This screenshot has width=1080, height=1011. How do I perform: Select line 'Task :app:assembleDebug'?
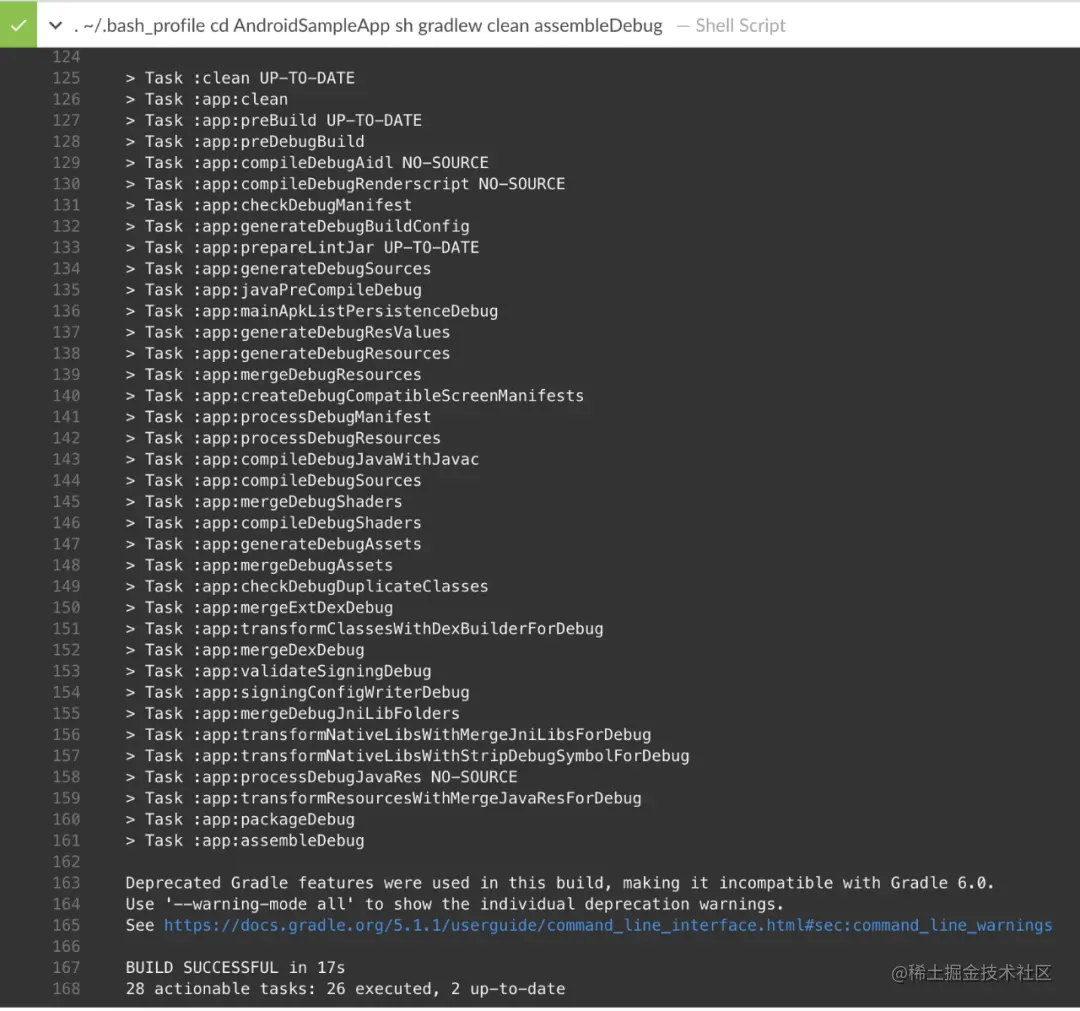(245, 840)
